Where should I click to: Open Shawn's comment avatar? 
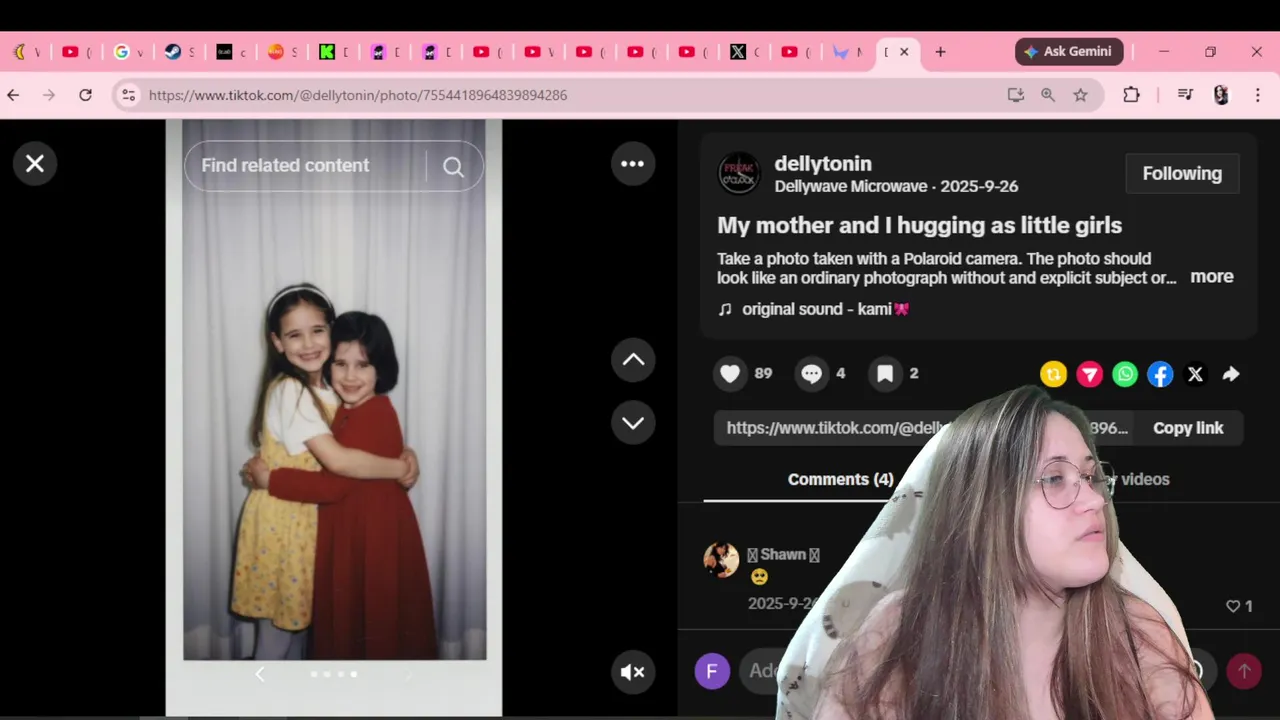(721, 560)
